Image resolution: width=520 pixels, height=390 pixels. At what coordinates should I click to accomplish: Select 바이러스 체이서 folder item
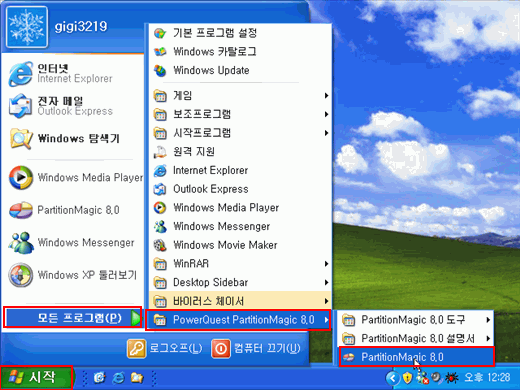pyautogui.click(x=240, y=301)
